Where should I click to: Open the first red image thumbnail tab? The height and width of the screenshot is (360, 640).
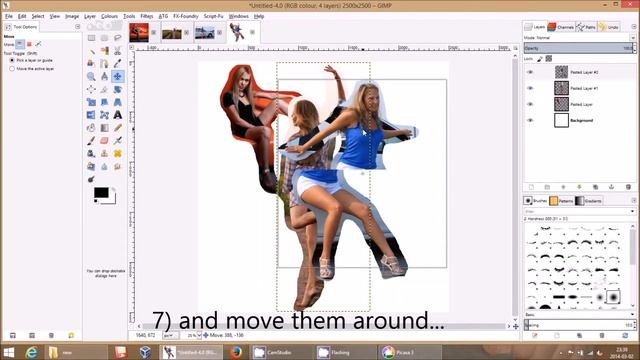pyautogui.click(x=139, y=33)
